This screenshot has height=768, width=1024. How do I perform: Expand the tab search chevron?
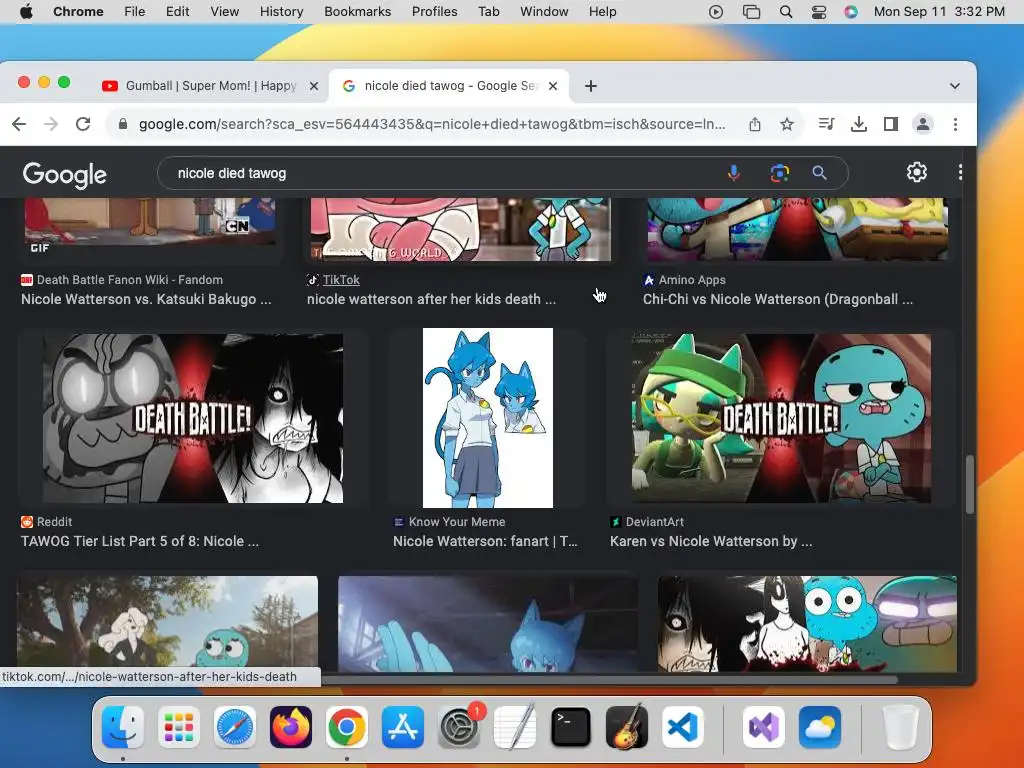pyautogui.click(x=955, y=86)
